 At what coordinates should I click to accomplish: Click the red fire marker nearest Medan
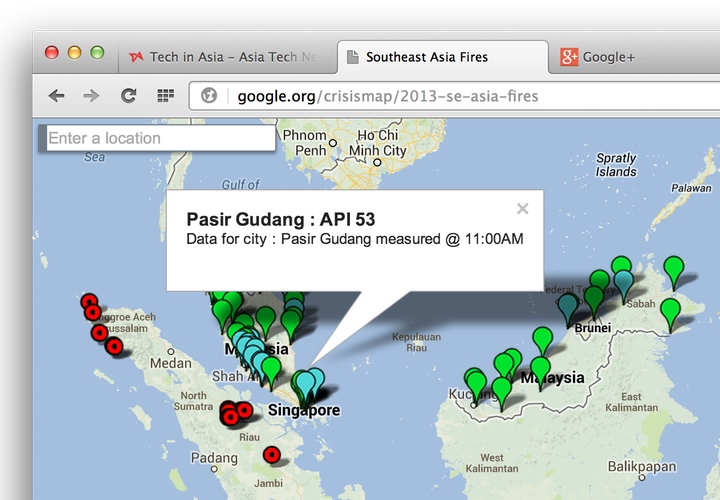point(114,346)
